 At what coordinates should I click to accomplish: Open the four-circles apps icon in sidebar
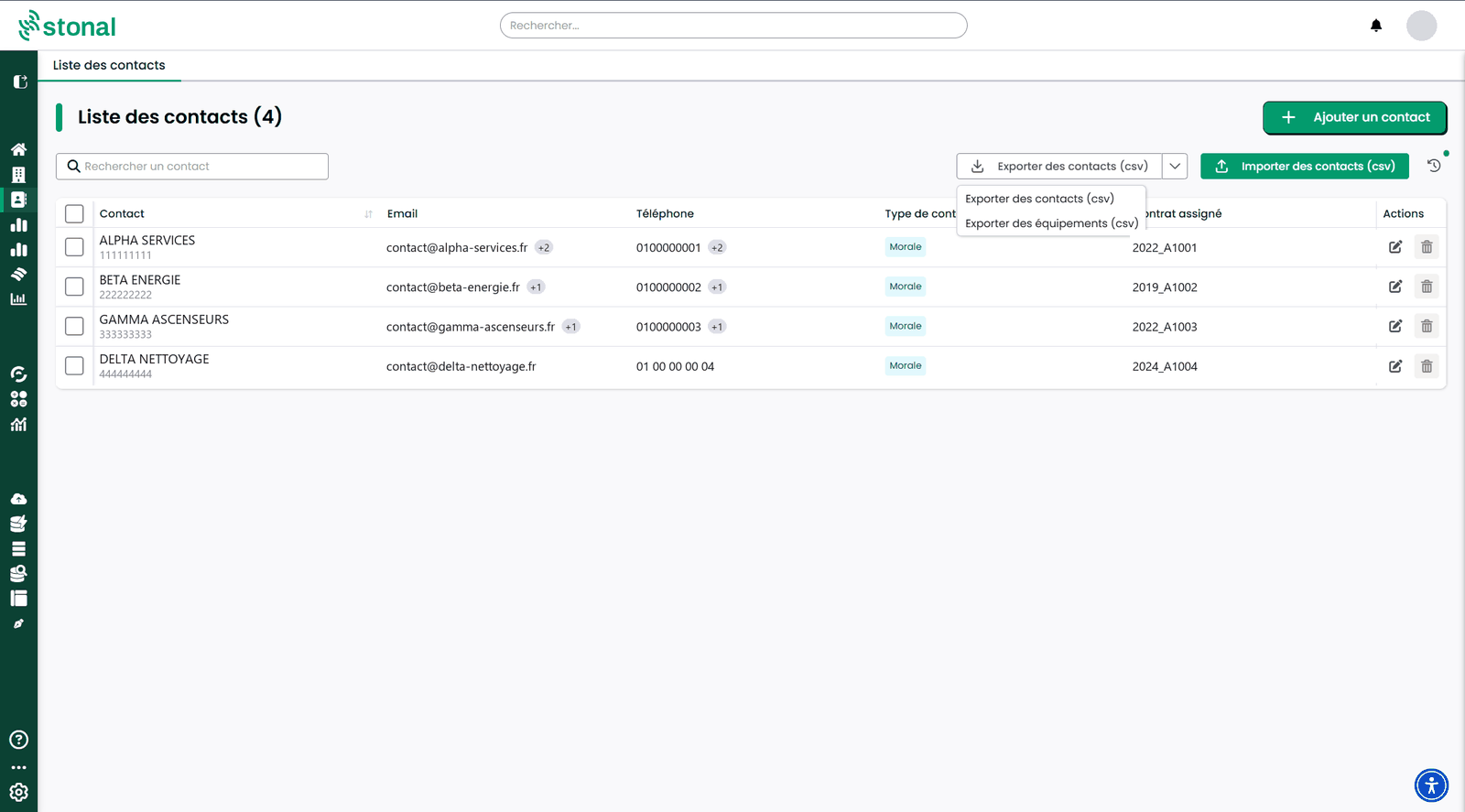[18, 399]
